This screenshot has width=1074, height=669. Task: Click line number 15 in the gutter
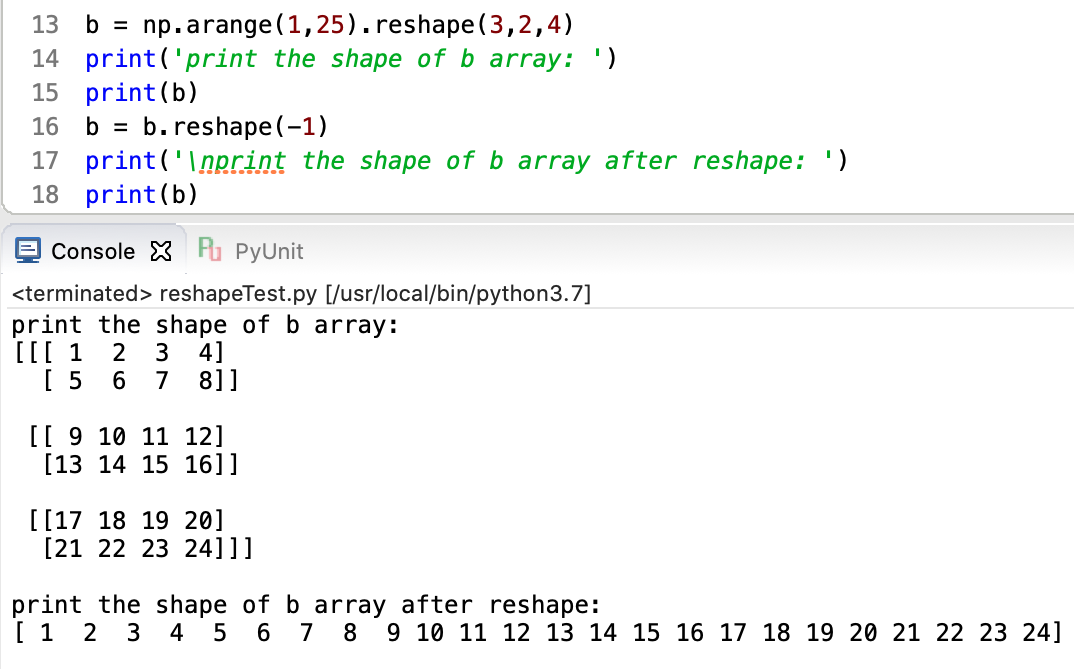point(45,92)
